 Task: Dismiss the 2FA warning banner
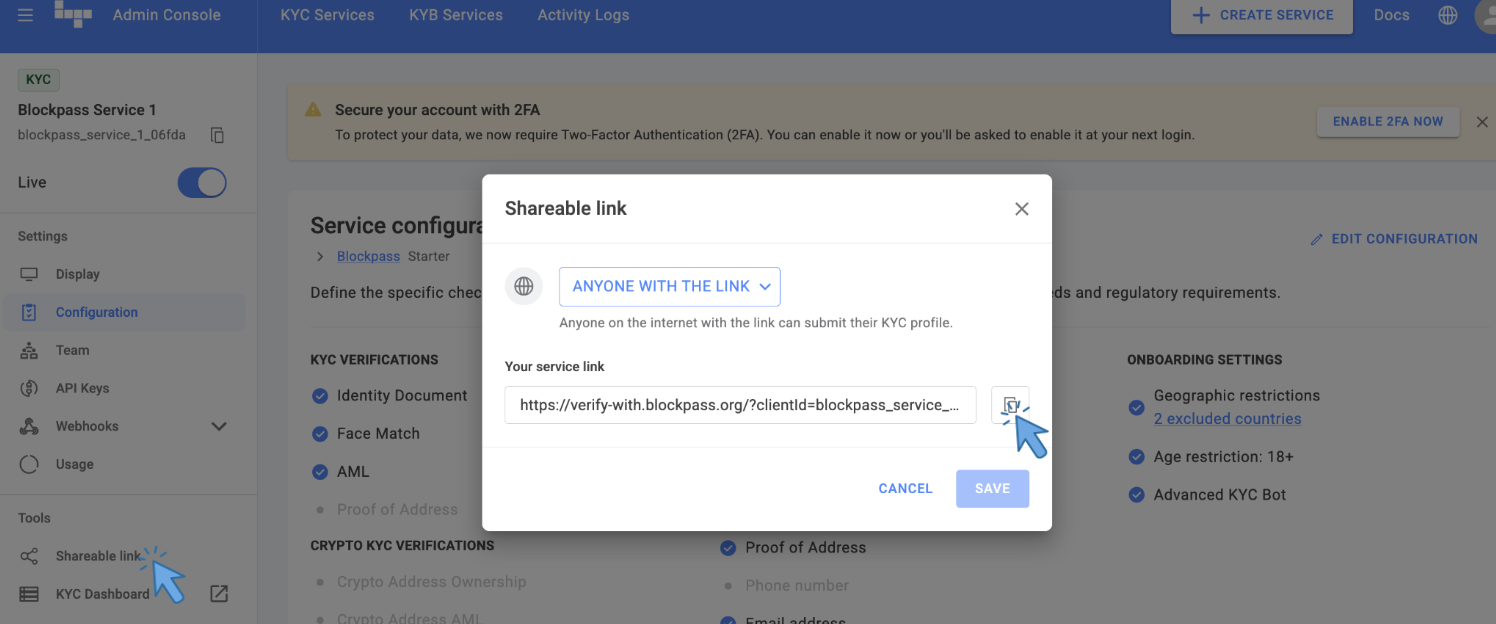[x=1482, y=122]
